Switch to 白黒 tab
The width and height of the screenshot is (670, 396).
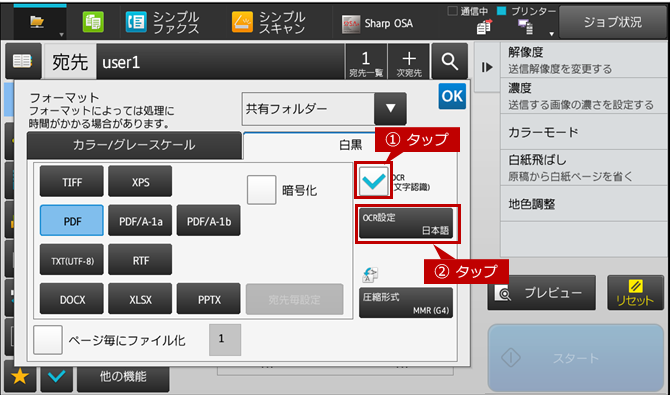pyautogui.click(x=350, y=145)
